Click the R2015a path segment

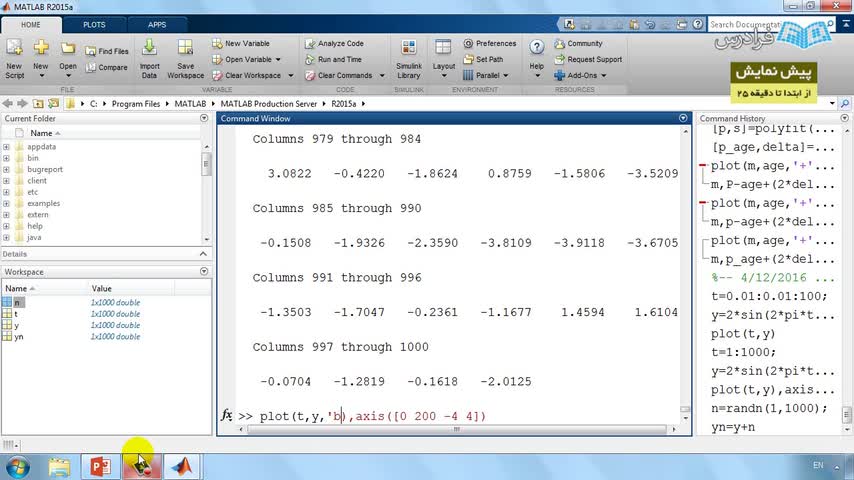(344, 104)
